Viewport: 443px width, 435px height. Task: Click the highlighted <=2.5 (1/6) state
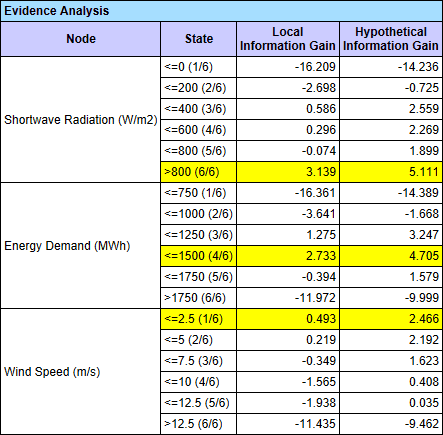pyautogui.click(x=199, y=319)
